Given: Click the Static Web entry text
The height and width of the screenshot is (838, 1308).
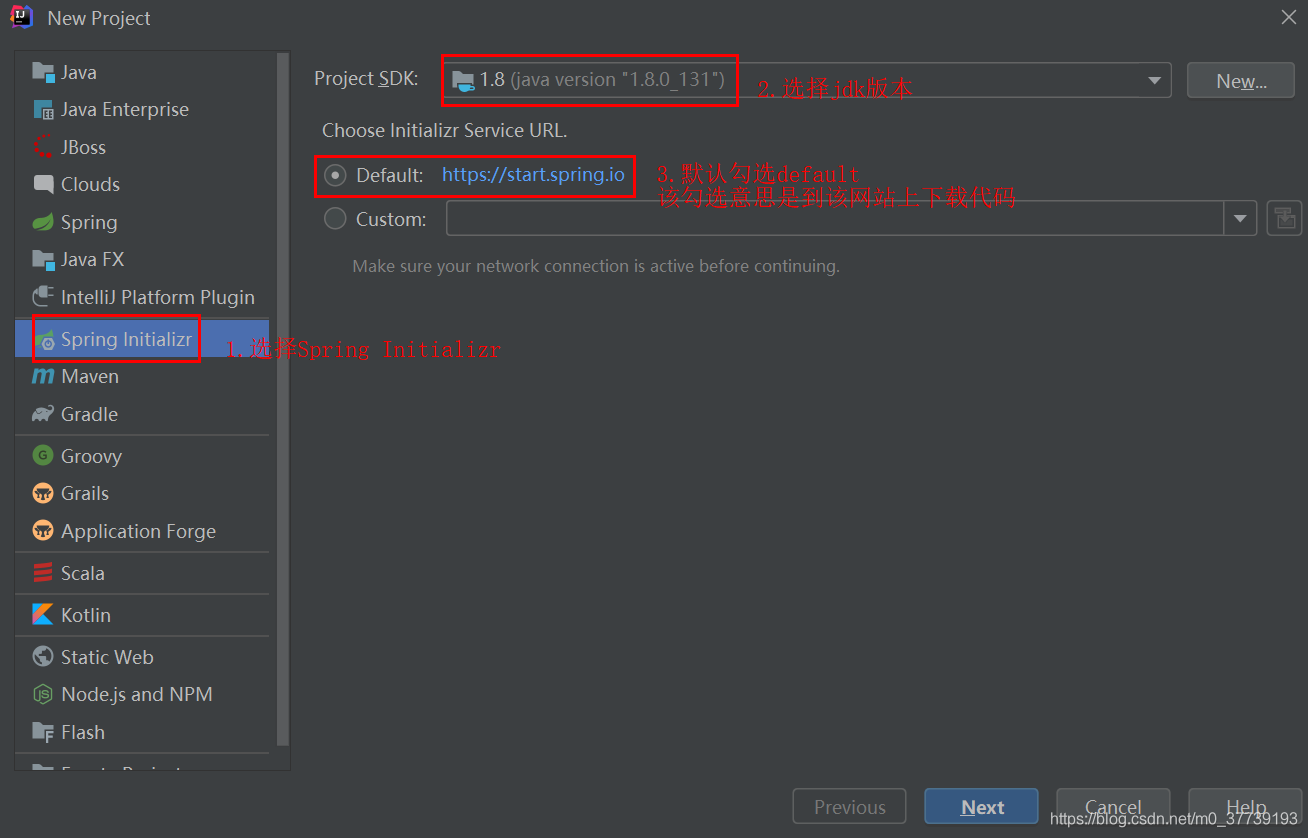Looking at the screenshot, I should tap(107, 657).
